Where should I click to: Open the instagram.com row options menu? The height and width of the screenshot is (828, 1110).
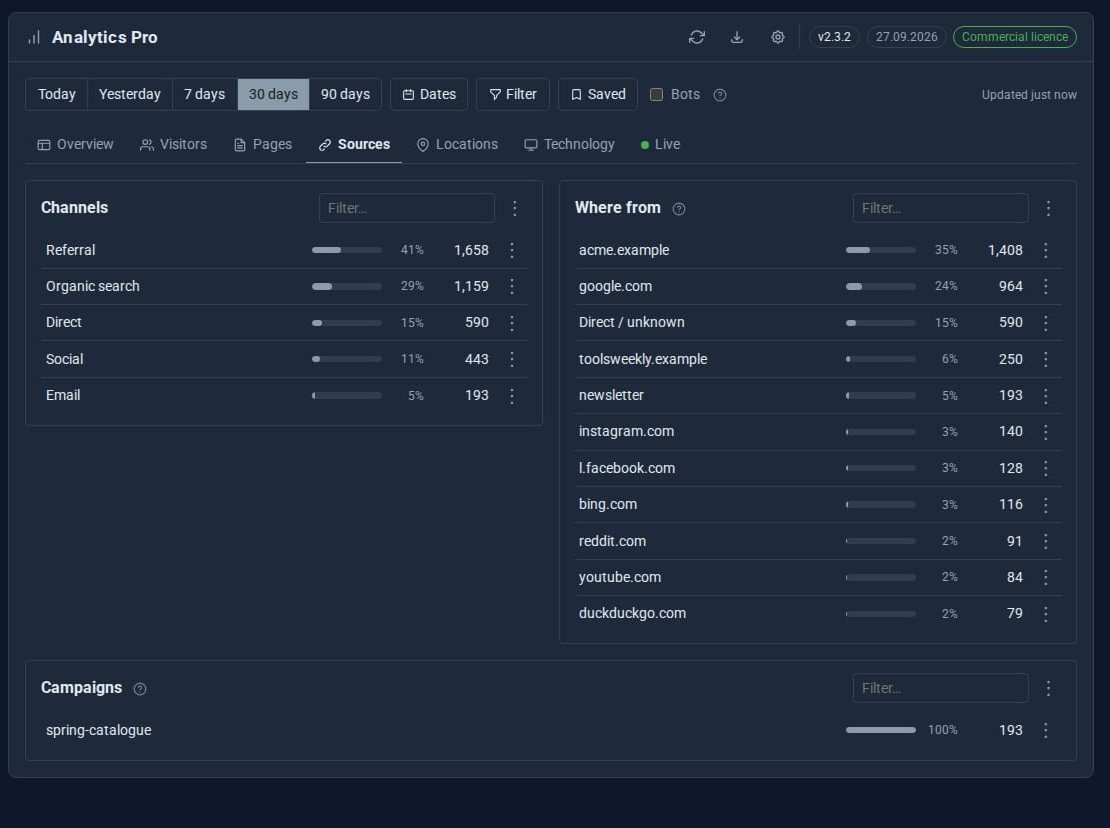click(1046, 432)
